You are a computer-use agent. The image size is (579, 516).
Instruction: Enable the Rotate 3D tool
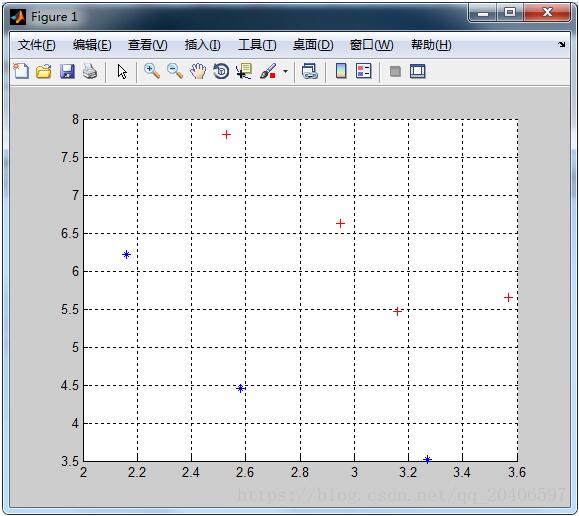pos(221,71)
